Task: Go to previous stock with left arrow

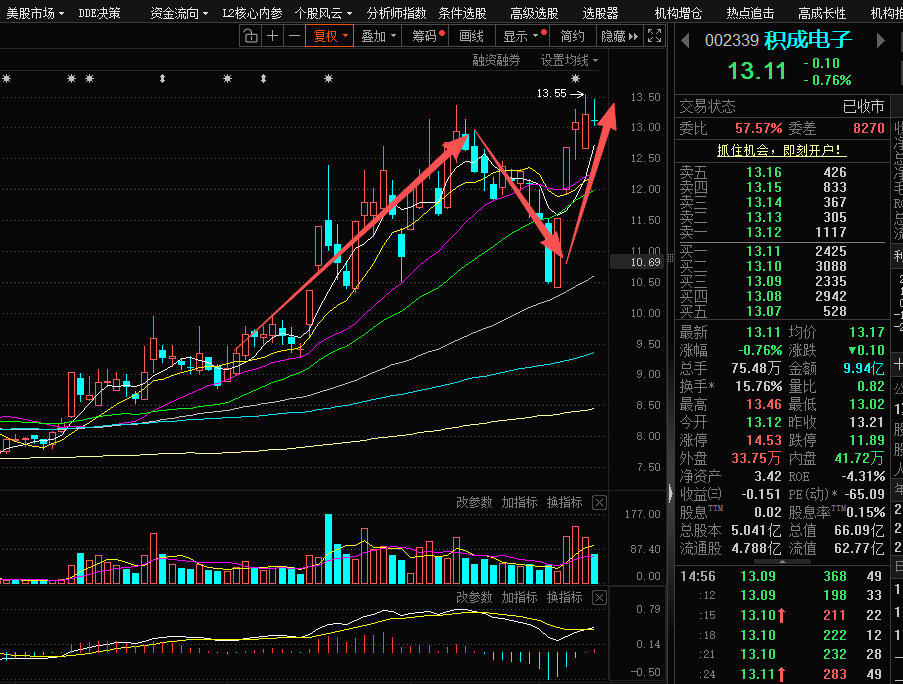Action: (685, 40)
